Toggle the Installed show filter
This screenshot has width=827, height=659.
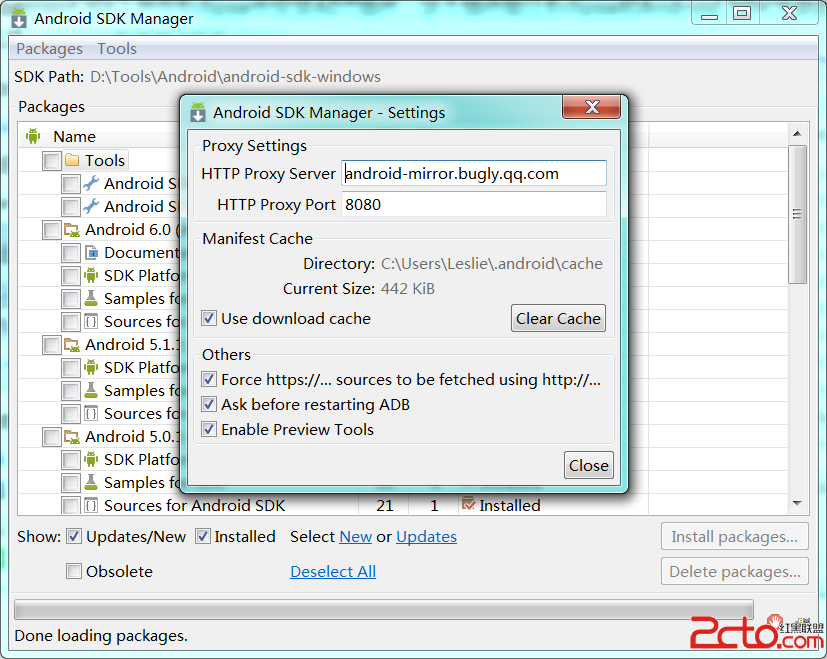click(203, 537)
